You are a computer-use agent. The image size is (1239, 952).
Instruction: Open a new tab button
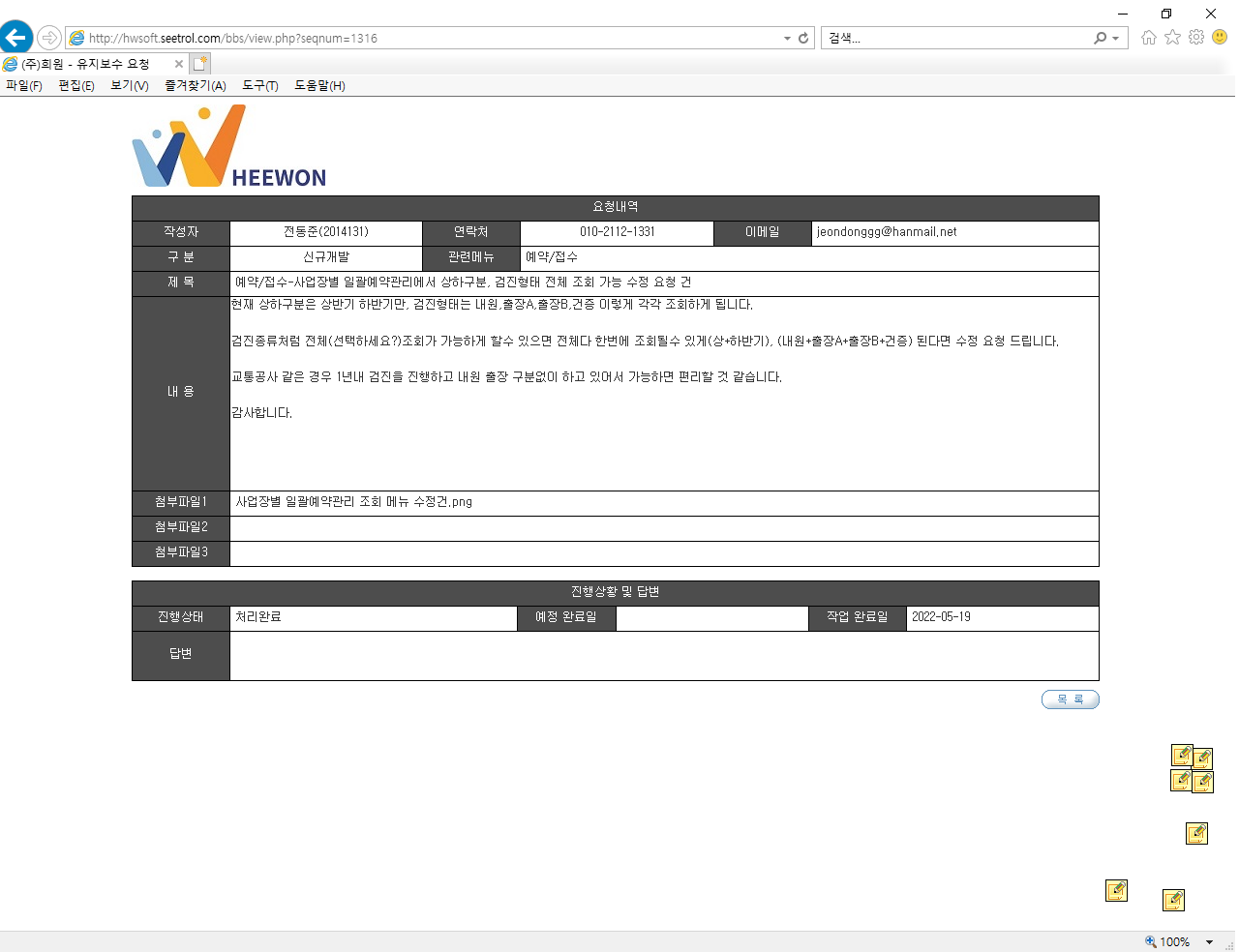click(x=200, y=64)
